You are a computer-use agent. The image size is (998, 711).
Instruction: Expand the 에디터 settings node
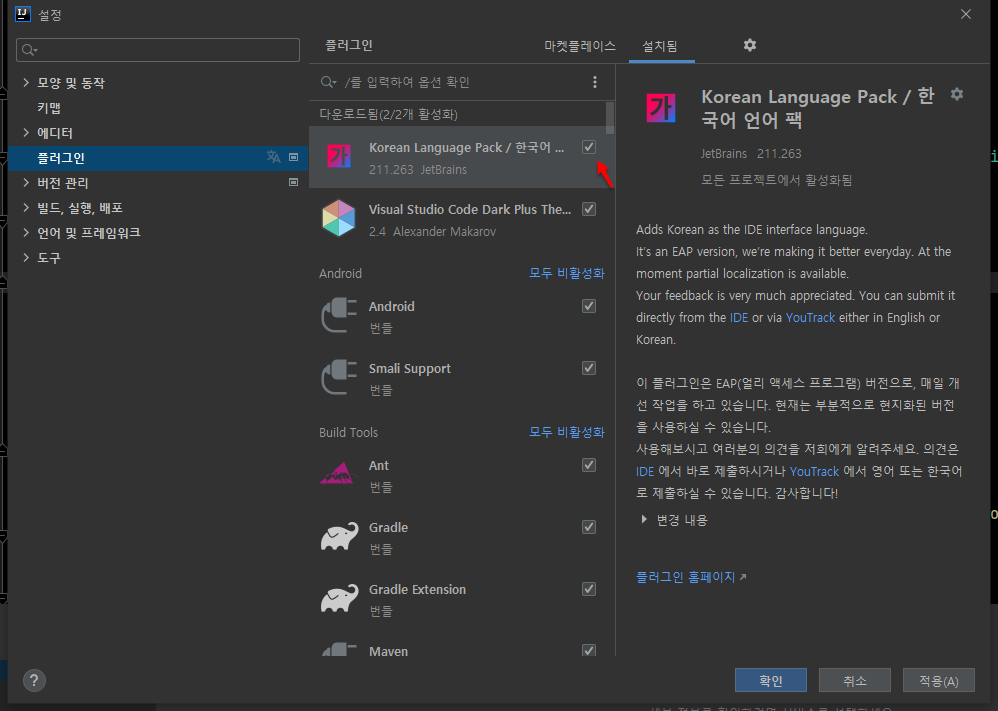[x=25, y=132]
